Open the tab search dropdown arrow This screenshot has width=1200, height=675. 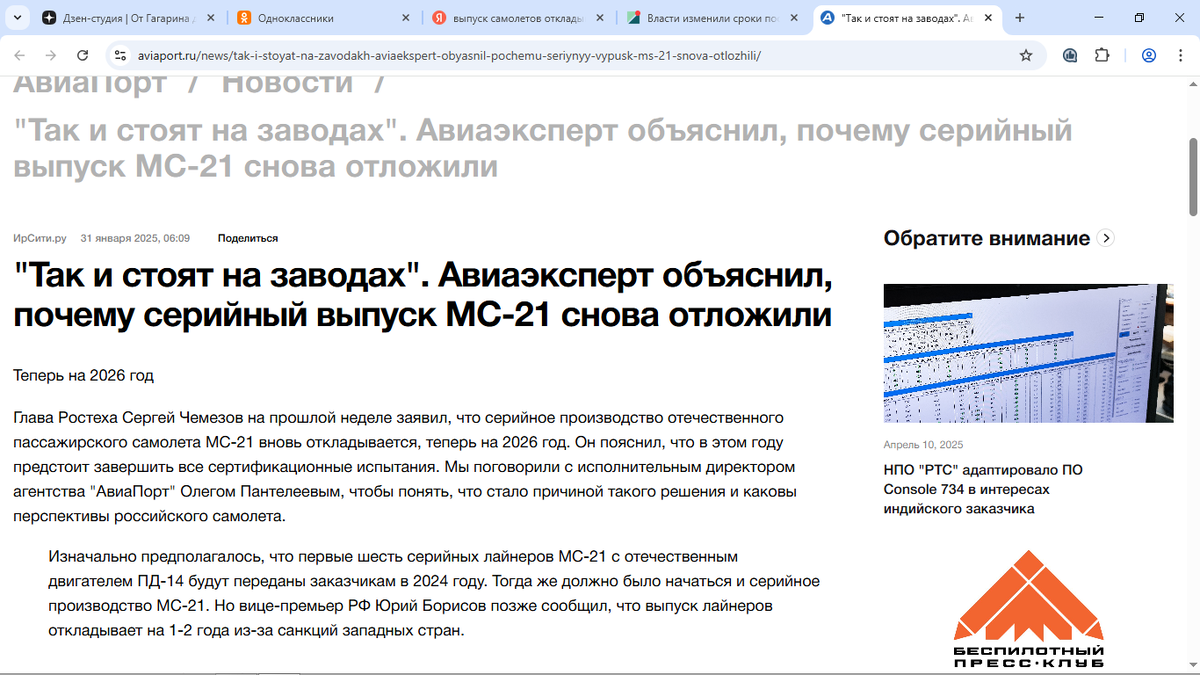[17, 18]
